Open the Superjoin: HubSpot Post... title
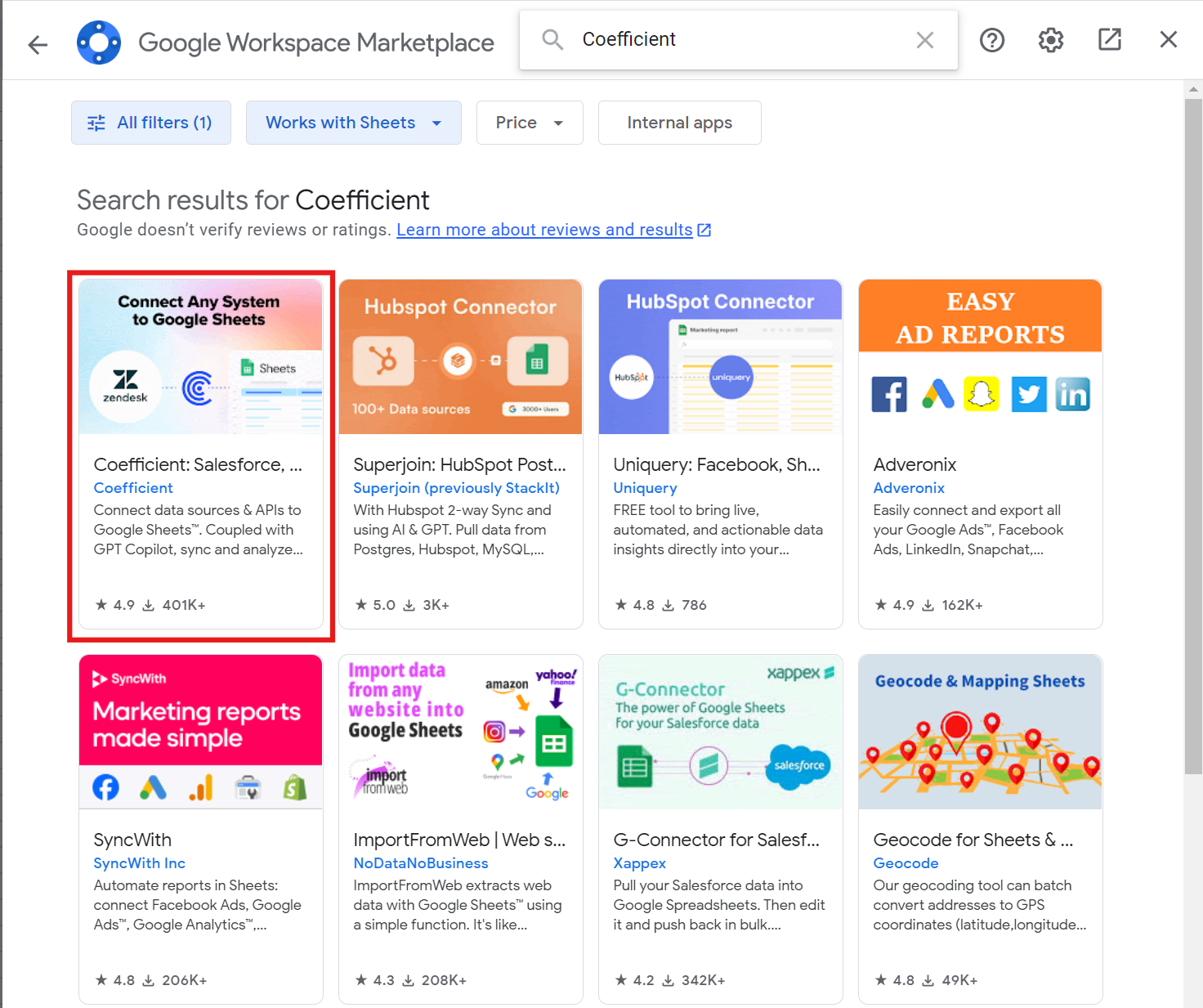 click(459, 464)
